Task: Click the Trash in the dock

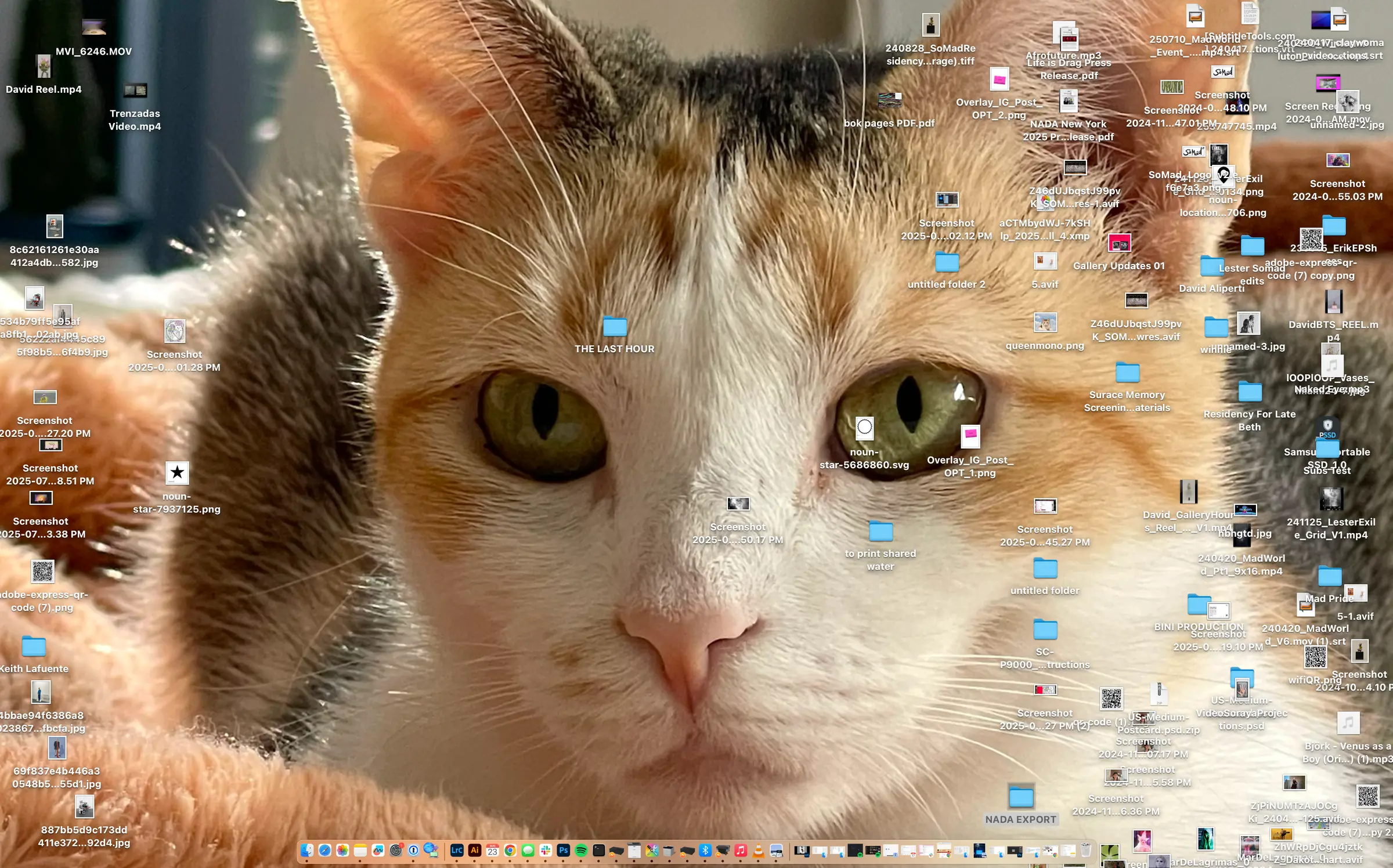Action: click(x=1086, y=851)
